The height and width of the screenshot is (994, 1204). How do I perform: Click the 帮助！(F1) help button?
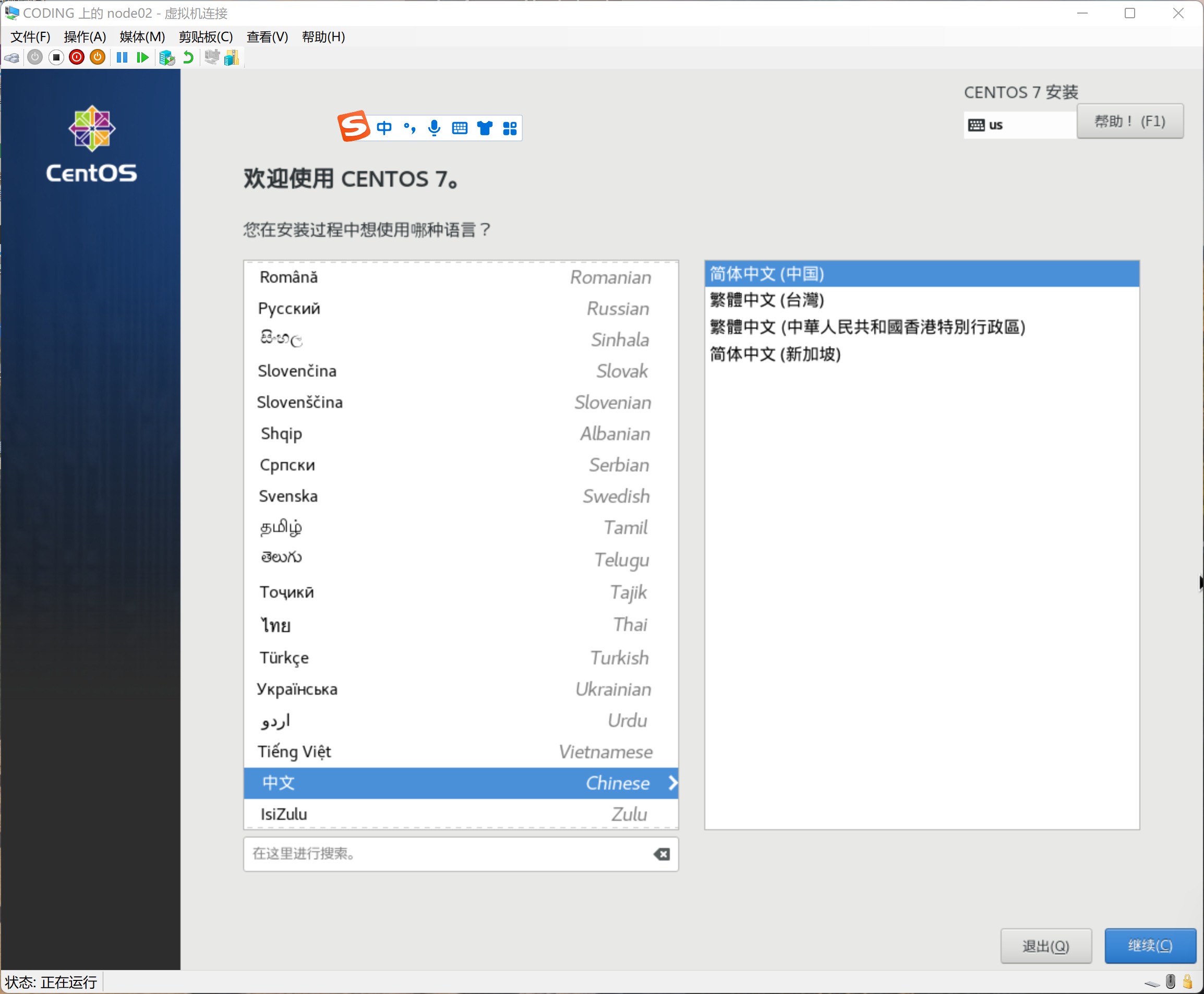click(x=1129, y=122)
